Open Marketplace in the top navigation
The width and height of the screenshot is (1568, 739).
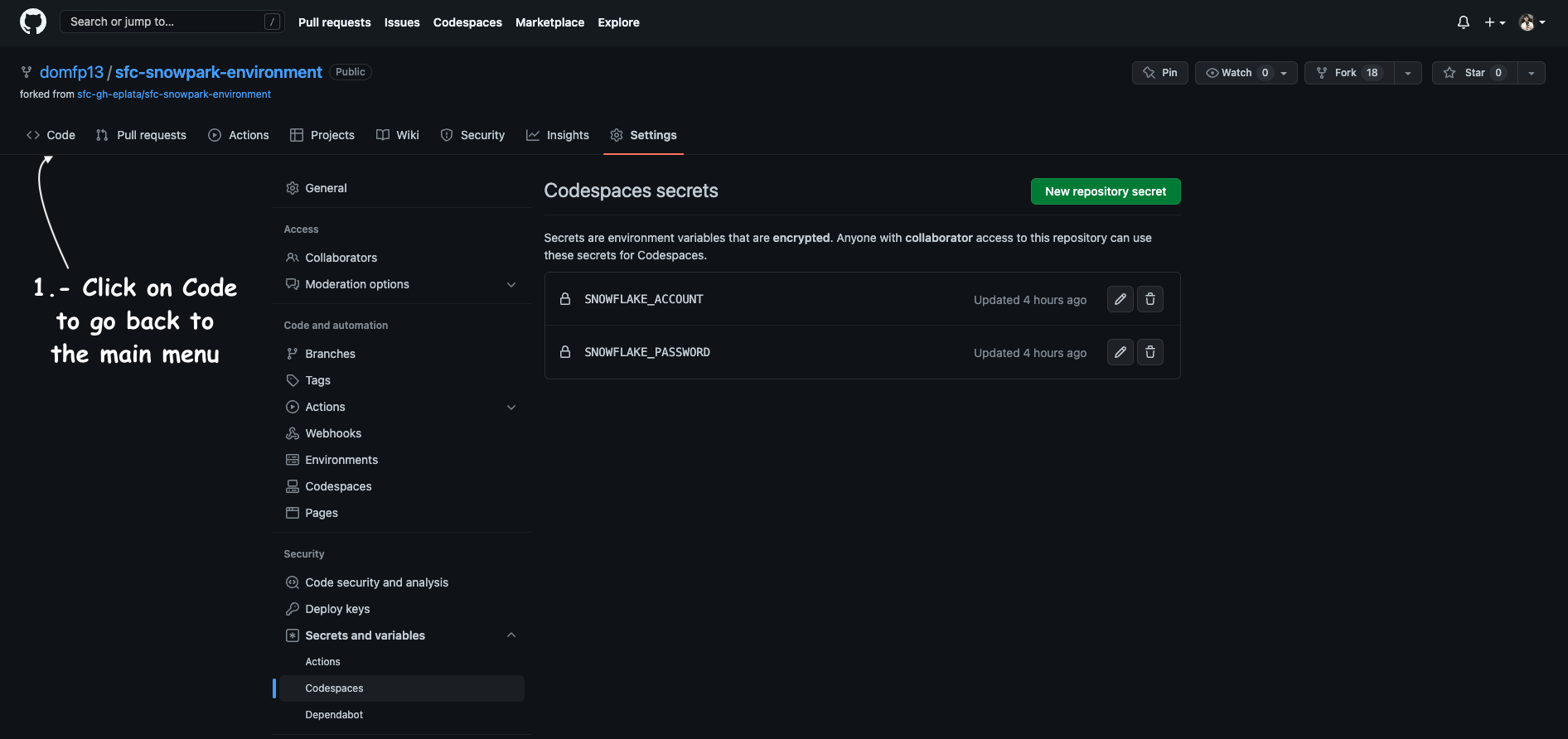coord(550,22)
